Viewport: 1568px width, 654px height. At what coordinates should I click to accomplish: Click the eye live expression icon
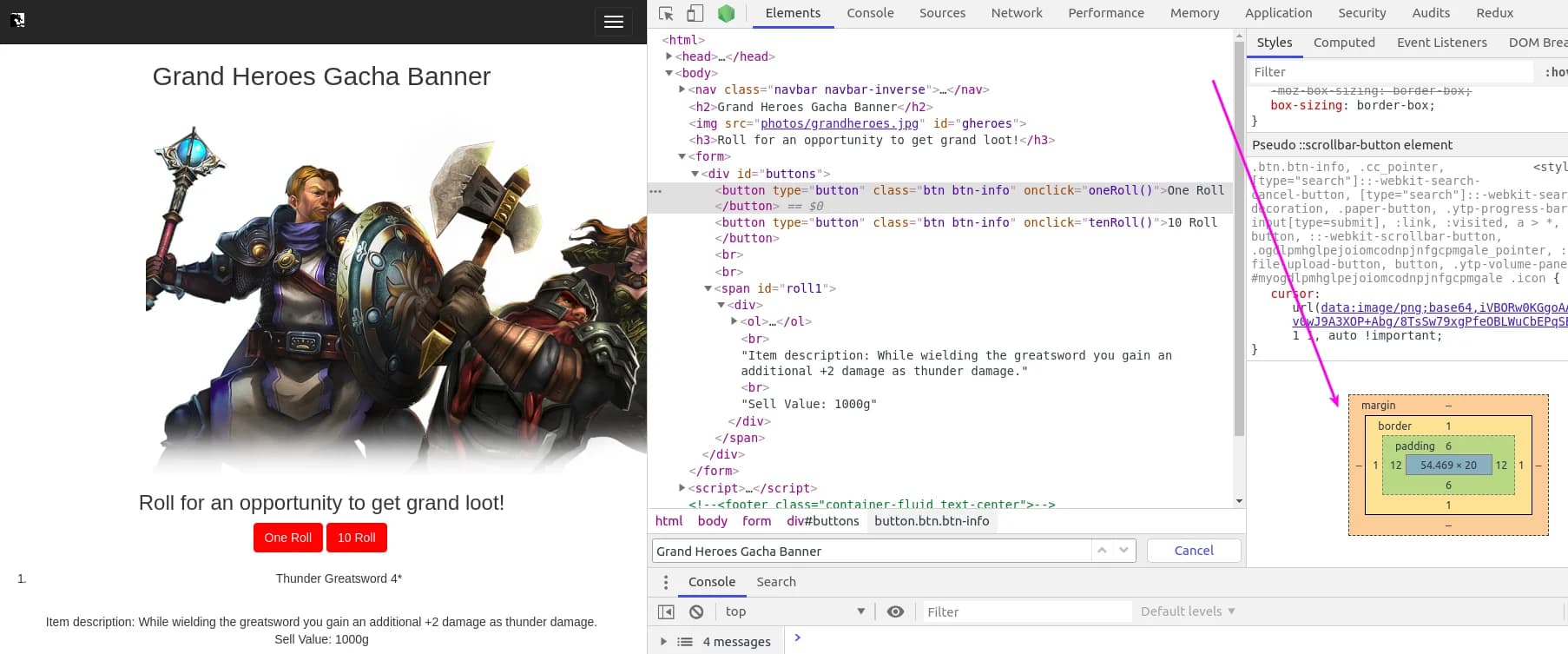point(895,611)
